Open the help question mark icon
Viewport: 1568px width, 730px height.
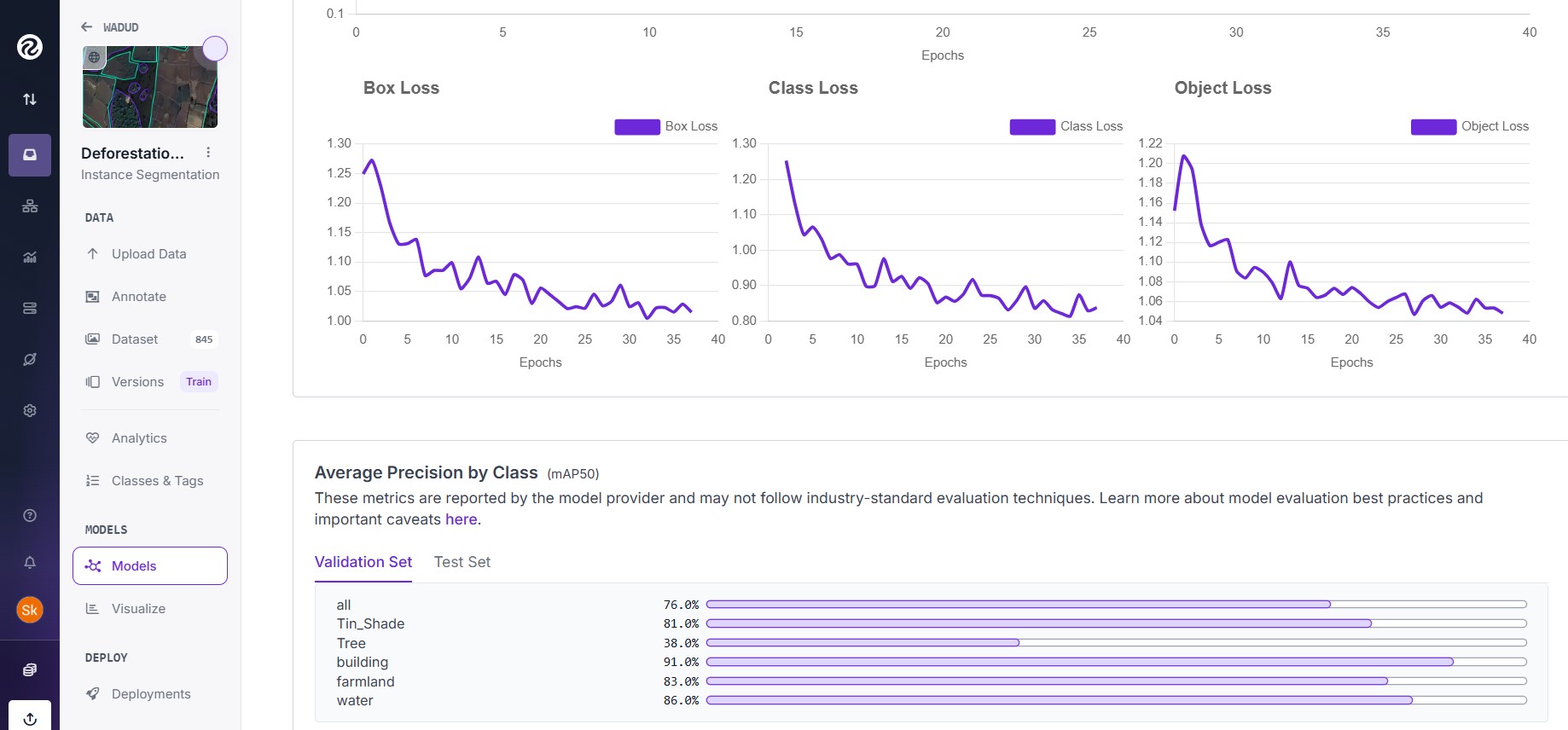point(30,515)
